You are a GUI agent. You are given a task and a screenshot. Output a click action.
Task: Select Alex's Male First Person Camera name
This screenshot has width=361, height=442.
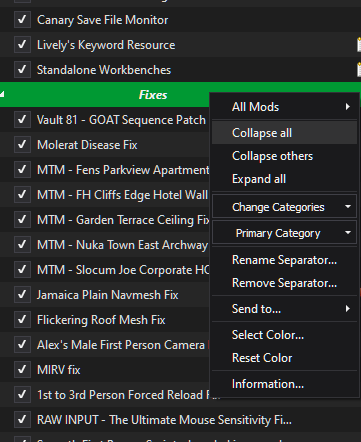(x=121, y=345)
